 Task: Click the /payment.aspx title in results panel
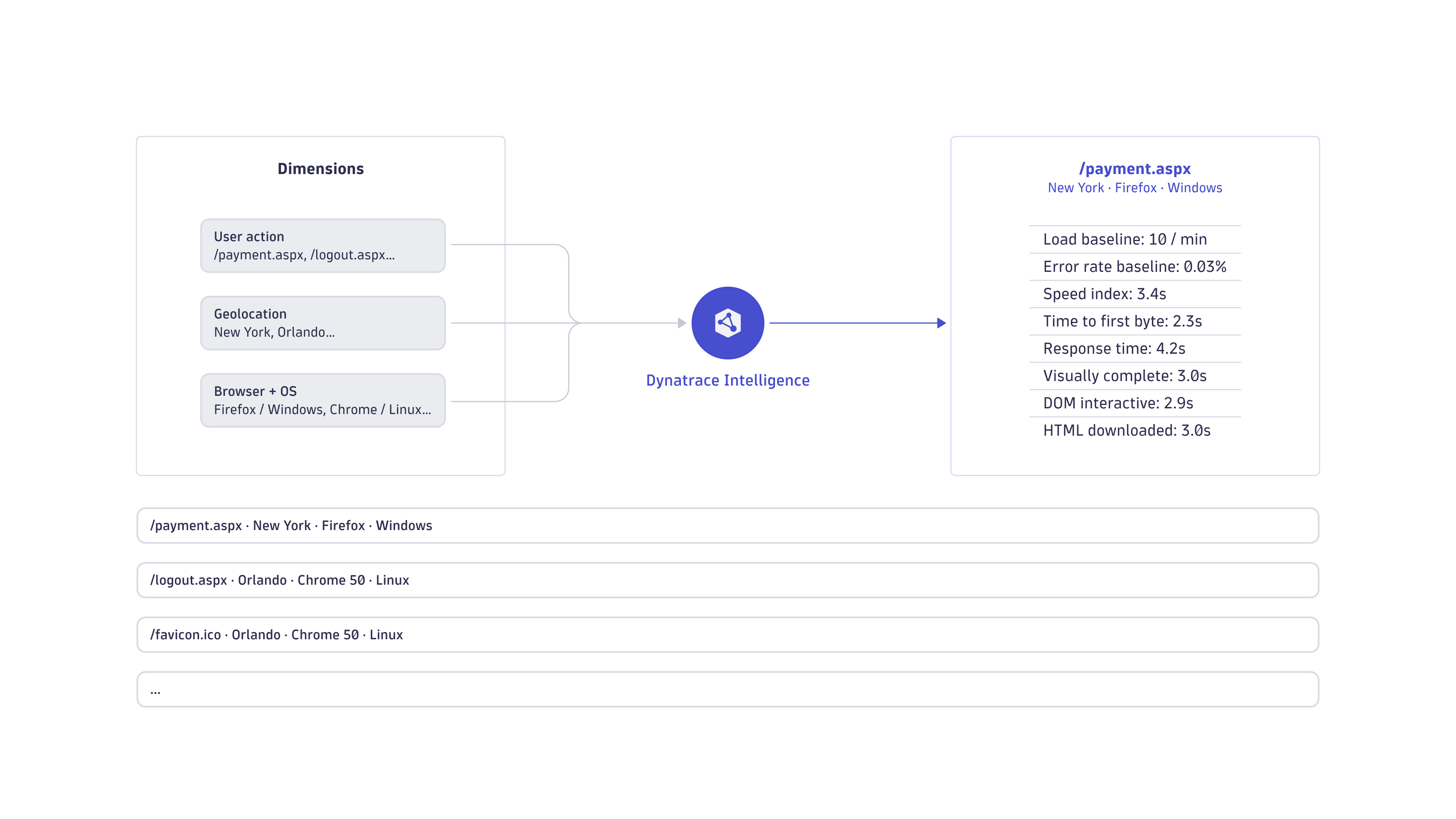click(1134, 168)
